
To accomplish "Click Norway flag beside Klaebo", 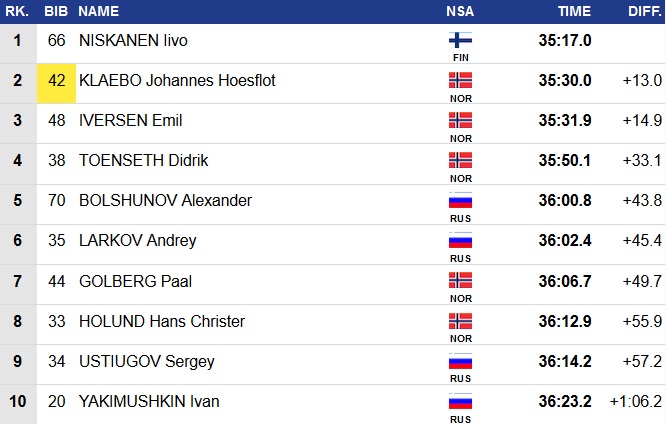I will tap(460, 80).
